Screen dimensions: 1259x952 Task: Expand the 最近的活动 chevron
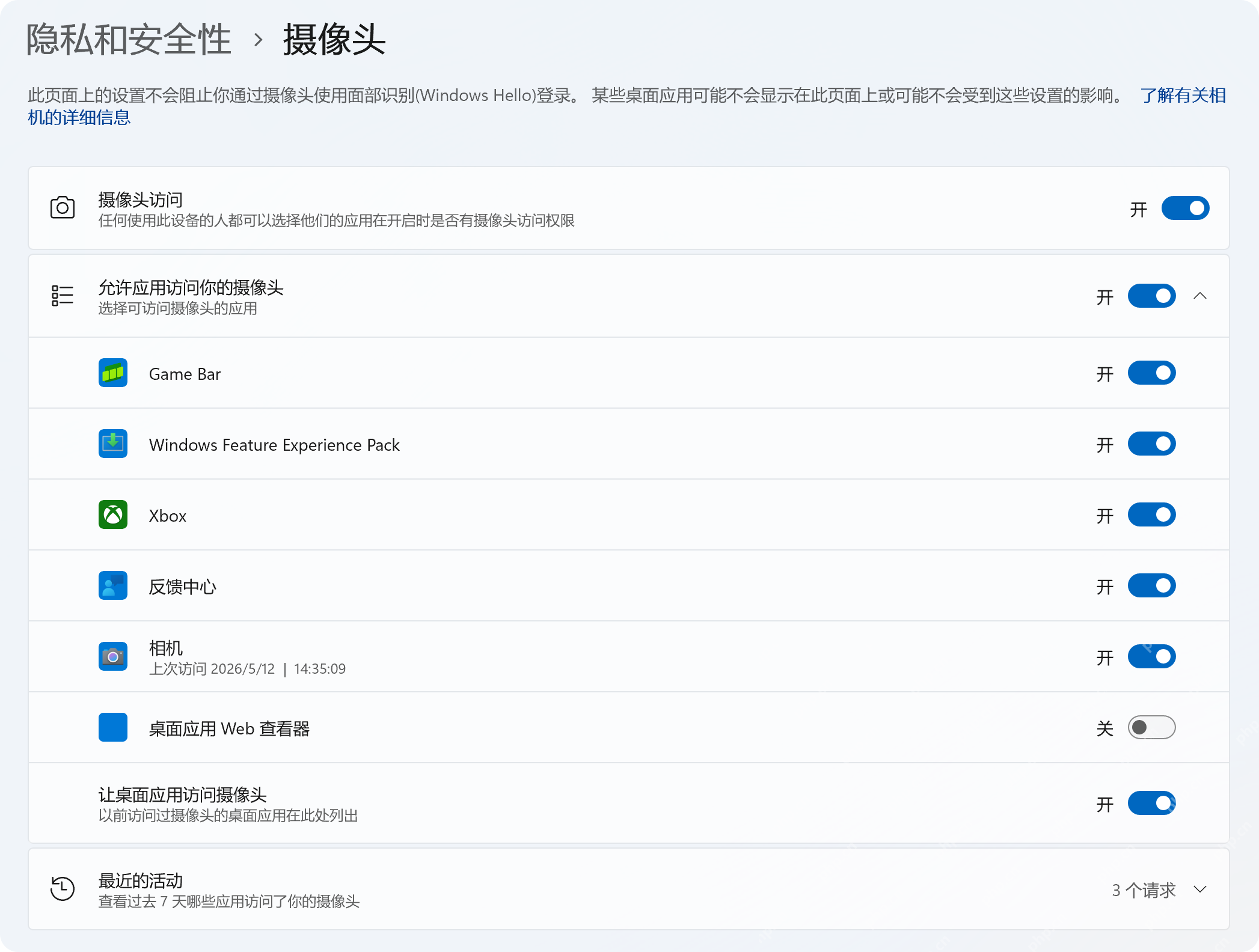1200,889
